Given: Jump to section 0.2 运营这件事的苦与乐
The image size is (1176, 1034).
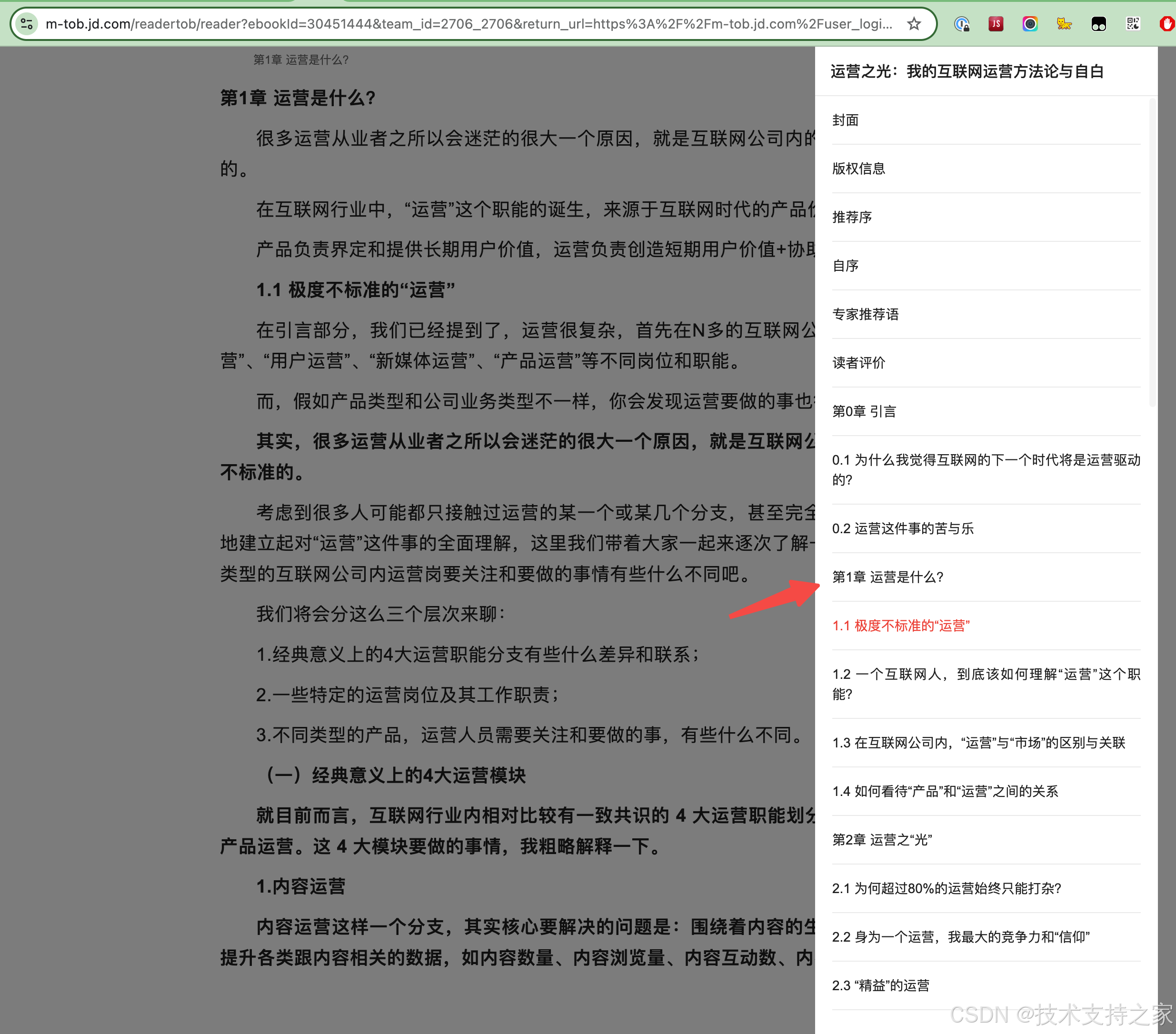Looking at the screenshot, I should [902, 528].
